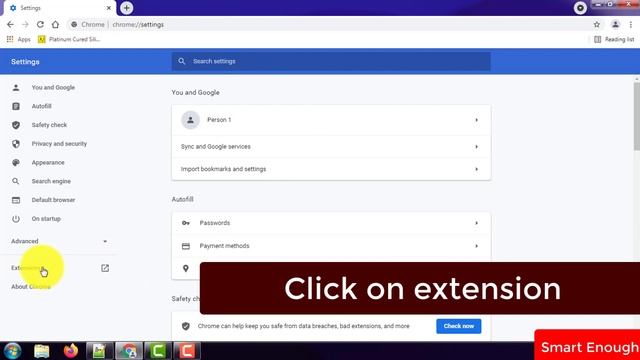
Task: Click the safety check shield icon
Action: (186, 326)
